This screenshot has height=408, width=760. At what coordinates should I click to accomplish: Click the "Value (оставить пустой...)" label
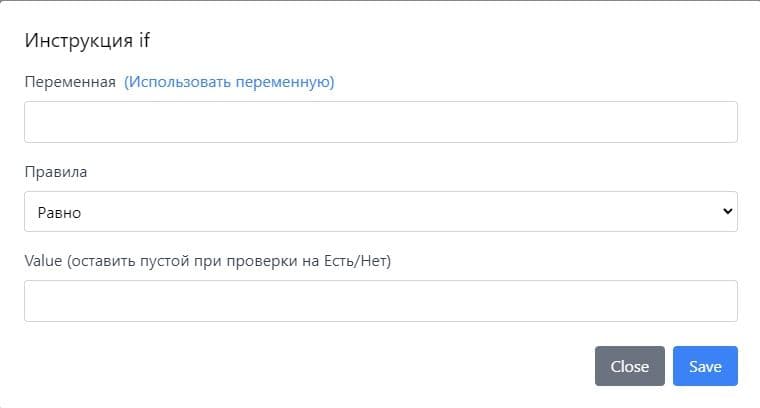[x=207, y=261]
